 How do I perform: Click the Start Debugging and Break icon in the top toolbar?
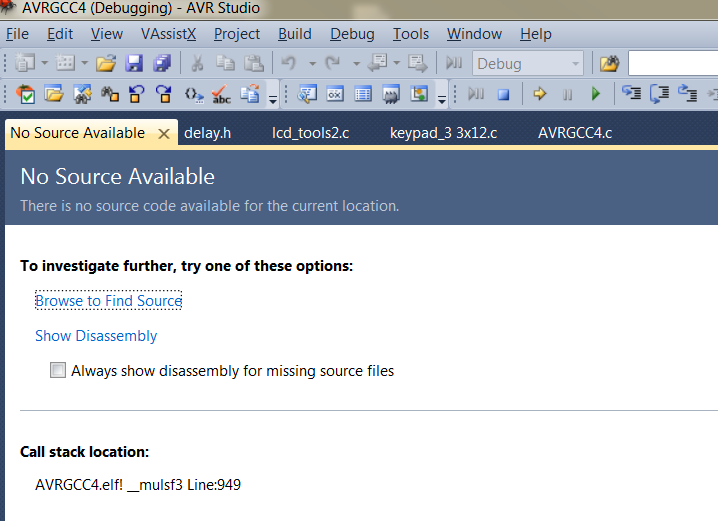coord(454,63)
